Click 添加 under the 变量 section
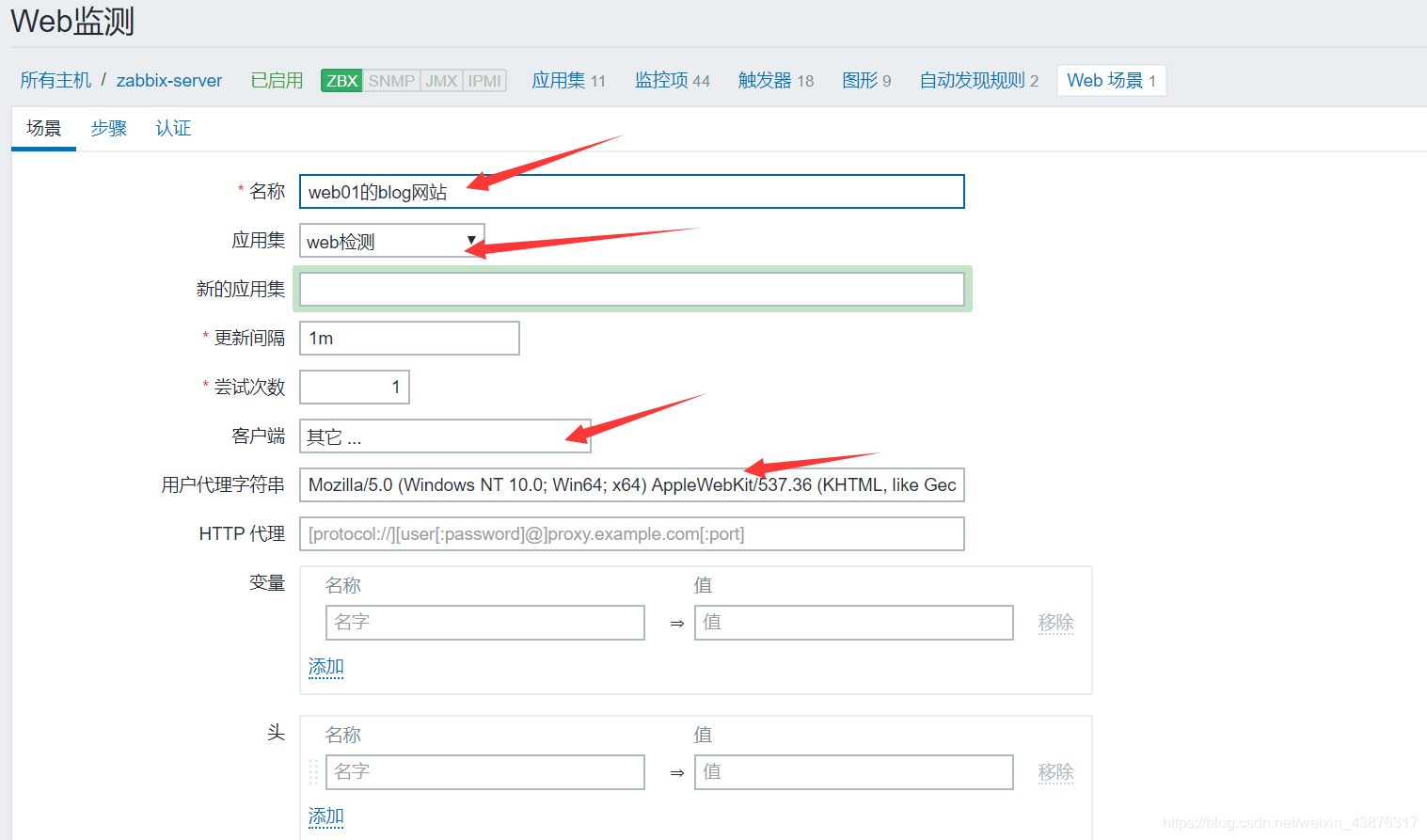 click(326, 667)
